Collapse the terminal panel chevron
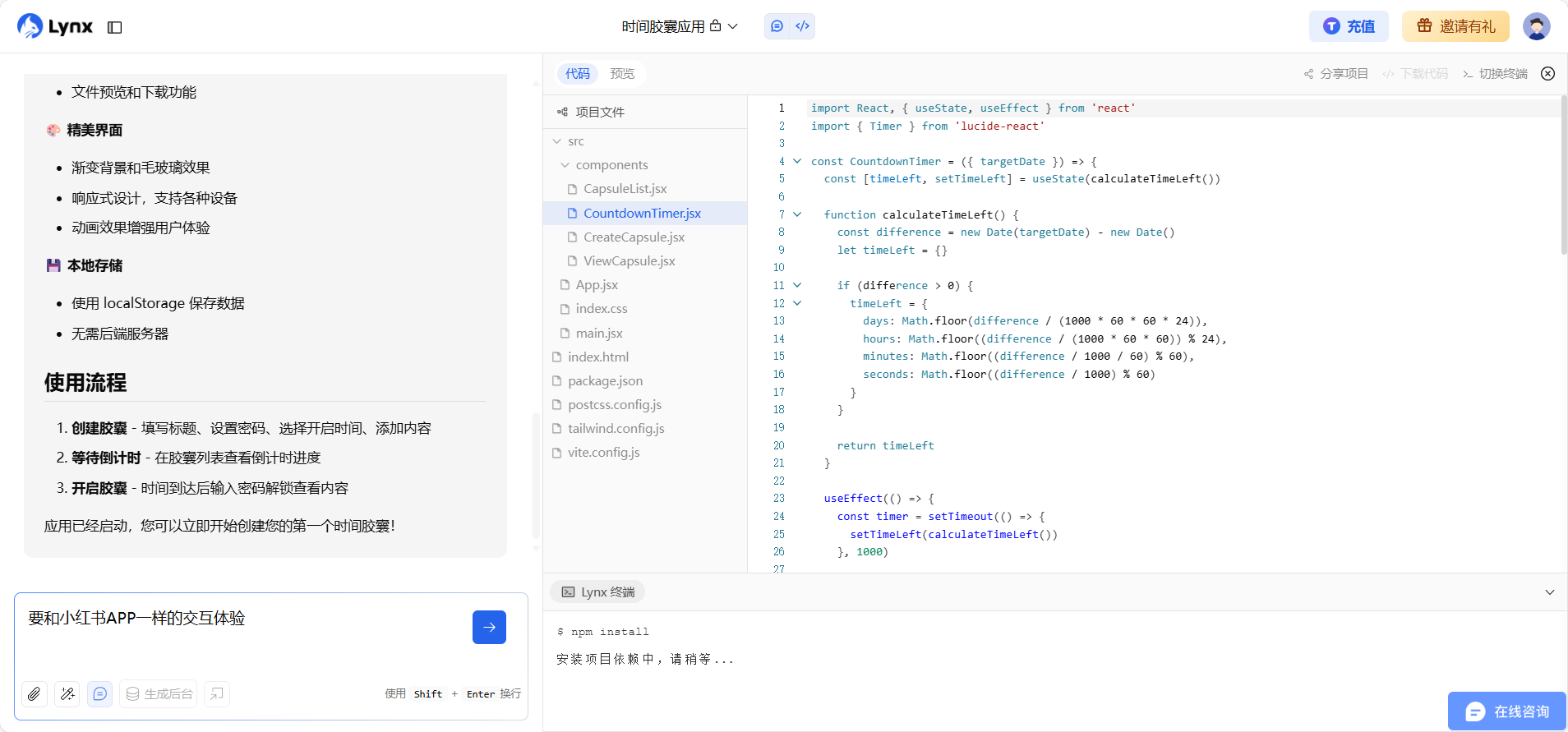 coord(1549,592)
